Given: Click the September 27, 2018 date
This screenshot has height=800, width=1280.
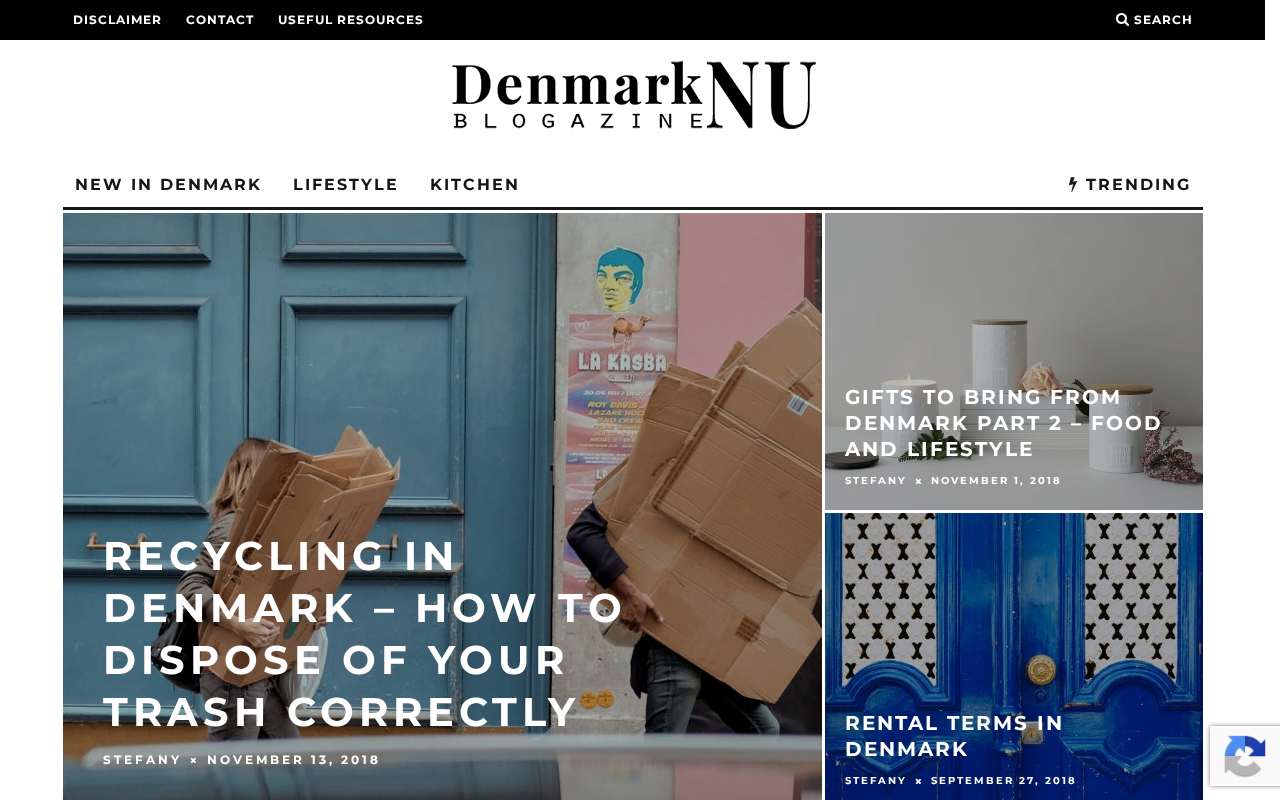Looking at the screenshot, I should [1003, 781].
